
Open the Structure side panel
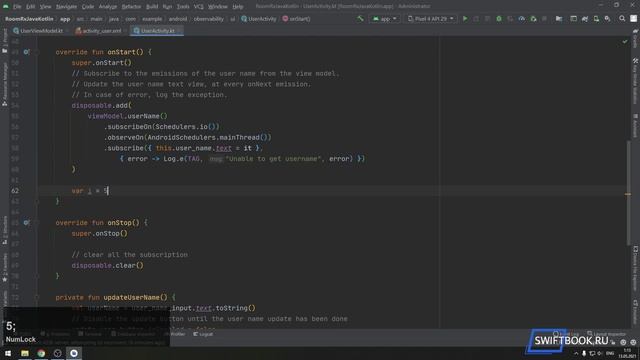4,231
